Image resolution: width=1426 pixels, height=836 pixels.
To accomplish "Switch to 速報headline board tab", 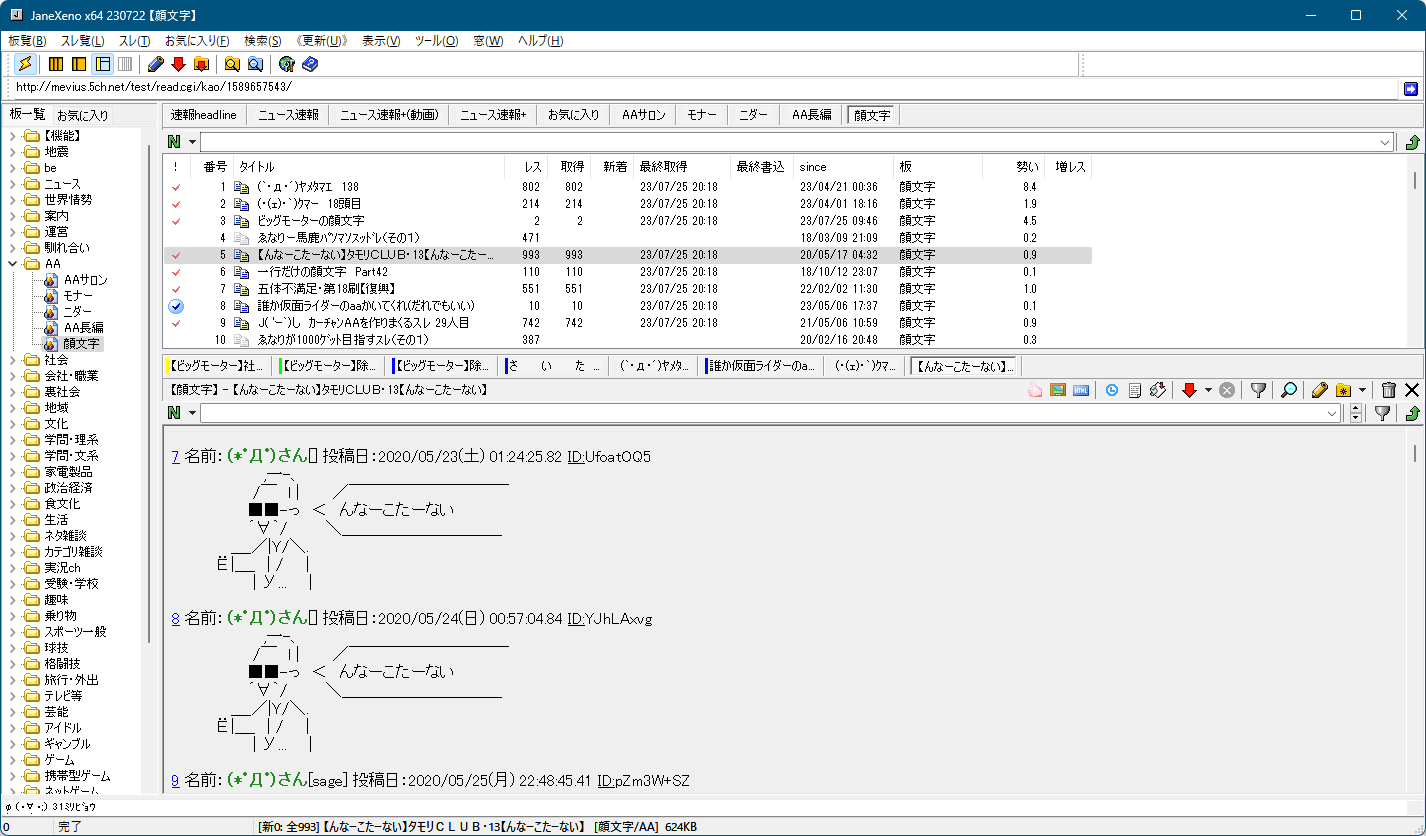I will [203, 115].
